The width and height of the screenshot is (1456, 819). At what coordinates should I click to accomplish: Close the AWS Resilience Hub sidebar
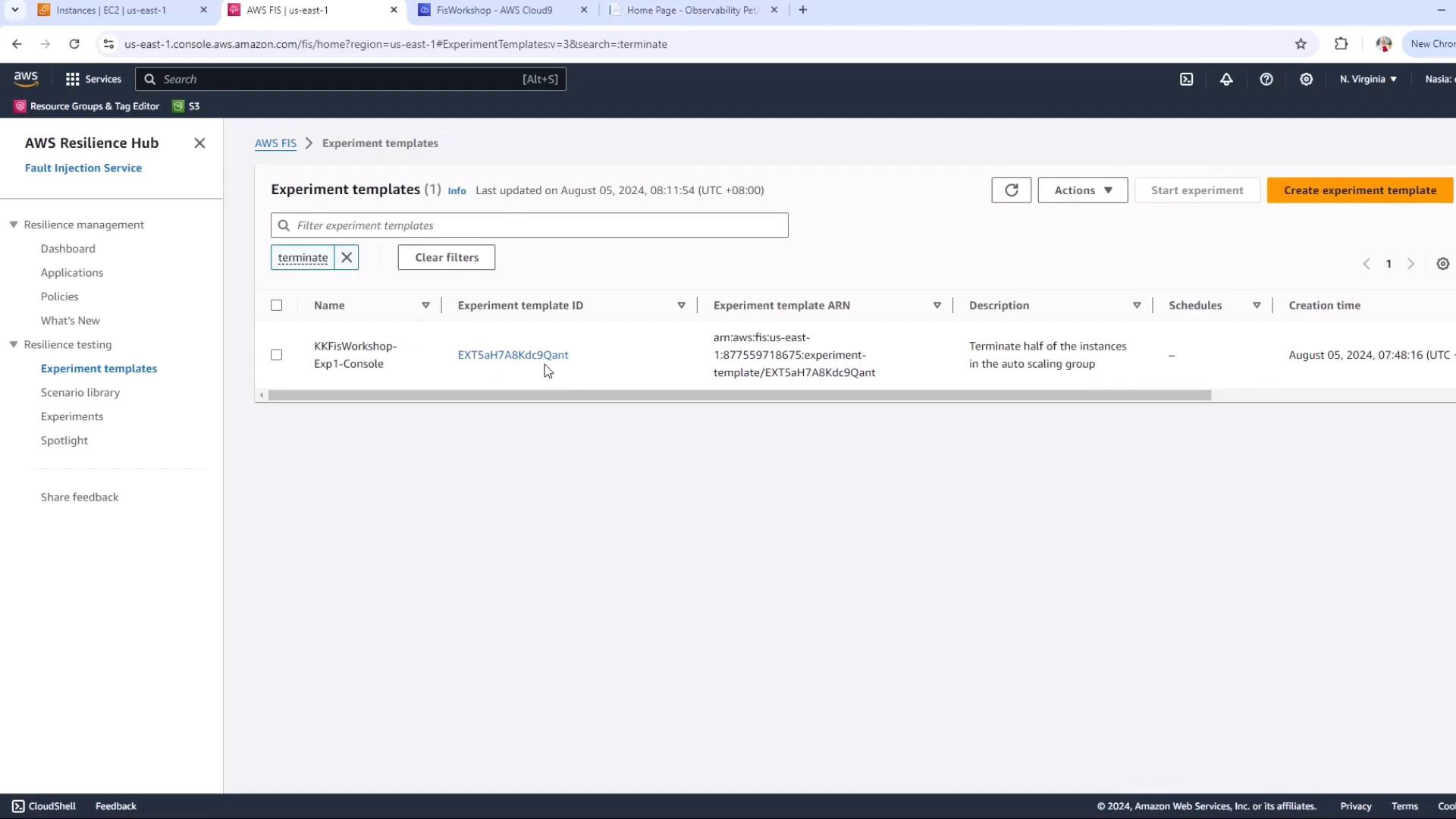(199, 143)
